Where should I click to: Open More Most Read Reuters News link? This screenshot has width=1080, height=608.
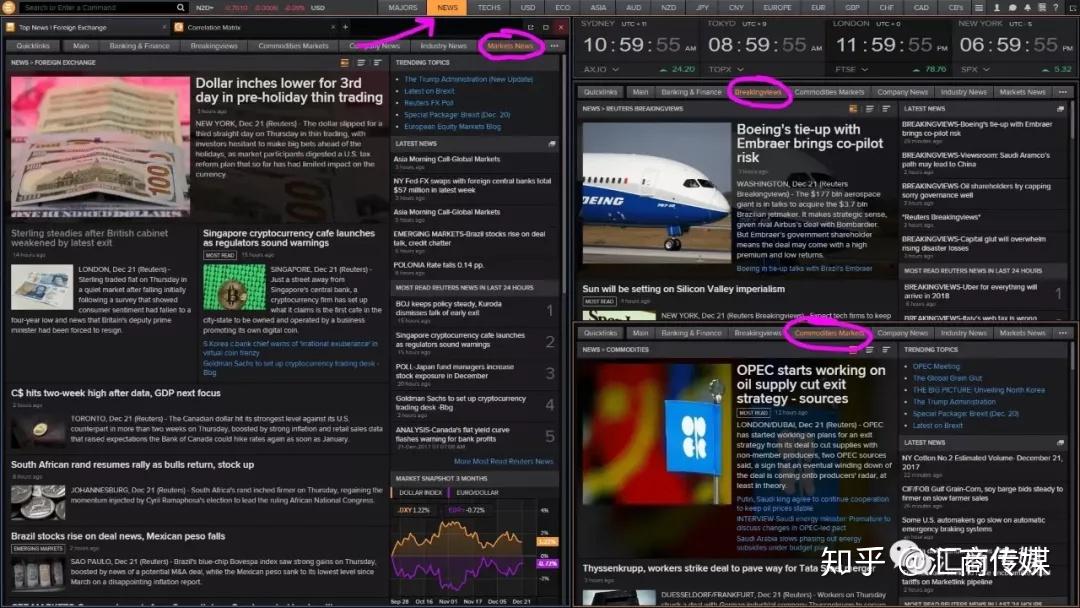503,461
